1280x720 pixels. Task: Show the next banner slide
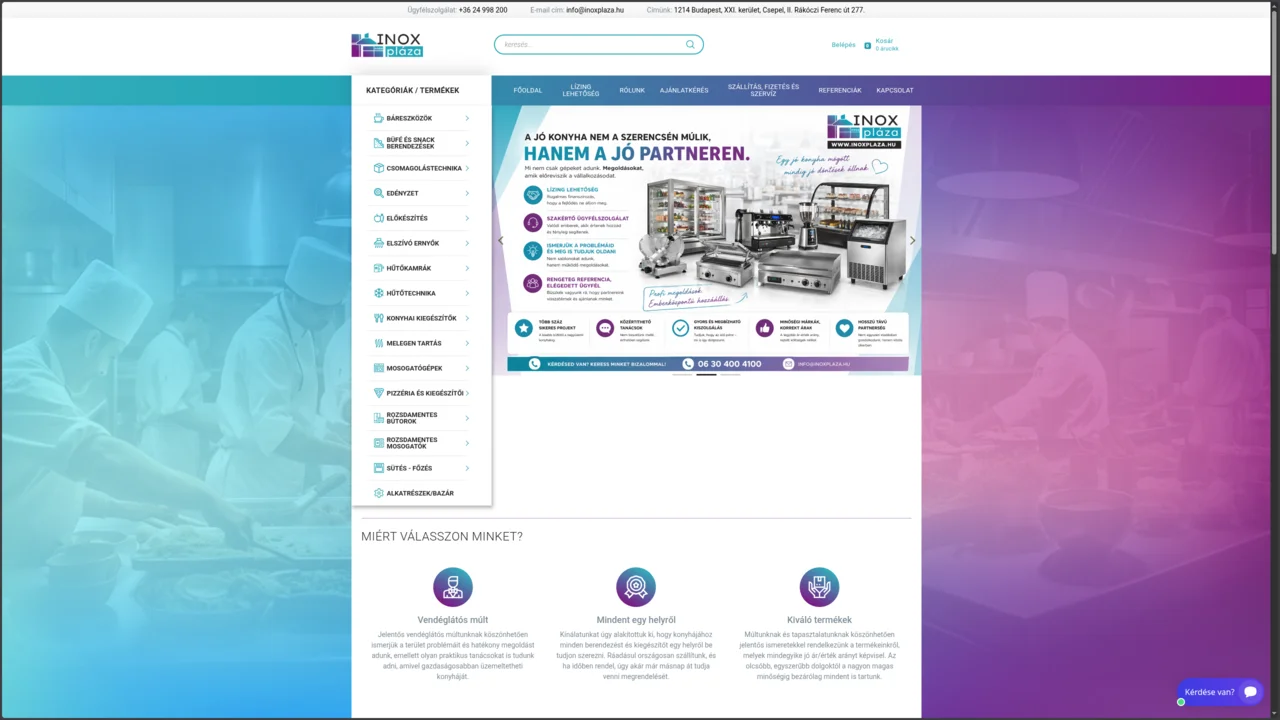point(912,240)
